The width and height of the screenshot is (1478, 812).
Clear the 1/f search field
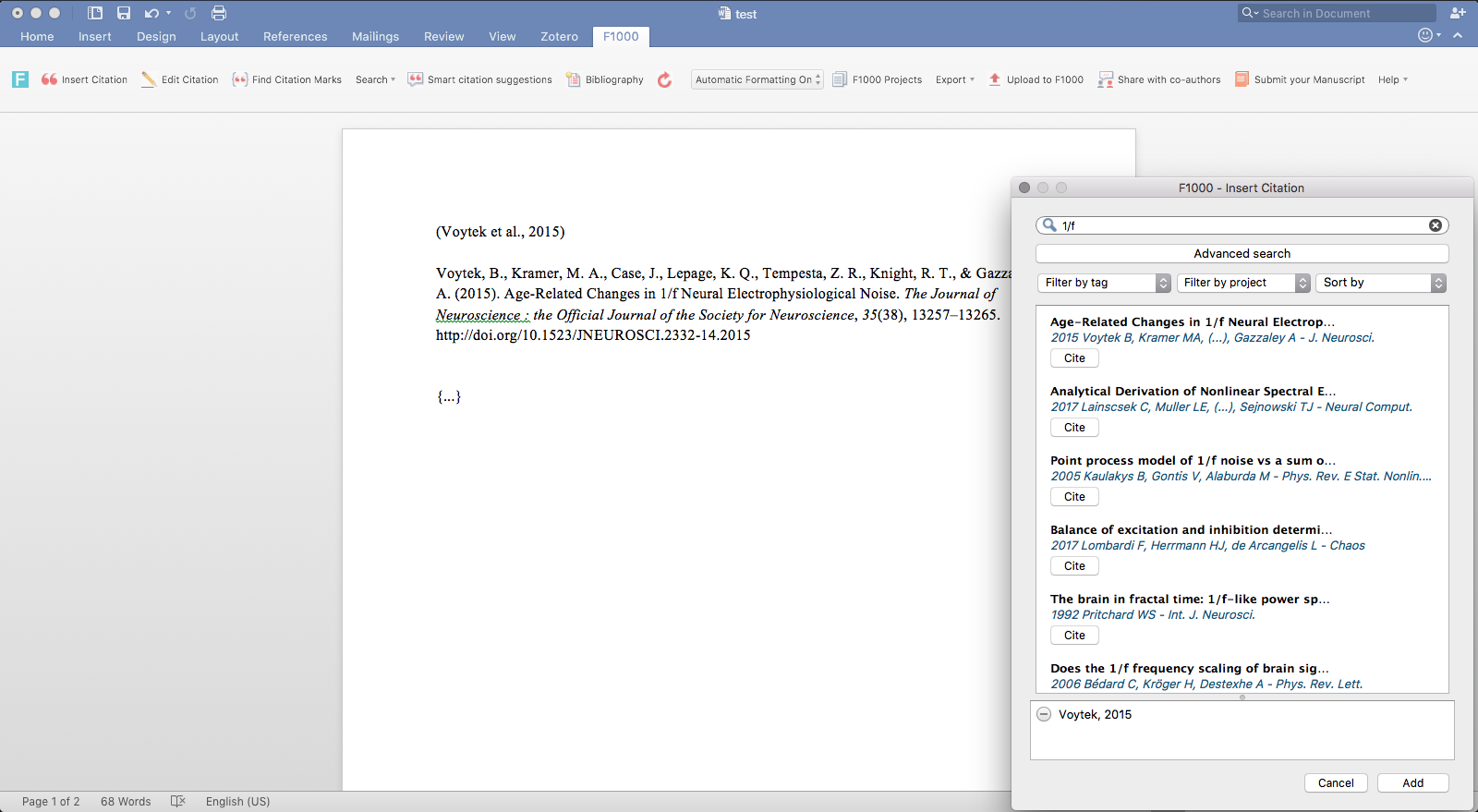(1436, 225)
